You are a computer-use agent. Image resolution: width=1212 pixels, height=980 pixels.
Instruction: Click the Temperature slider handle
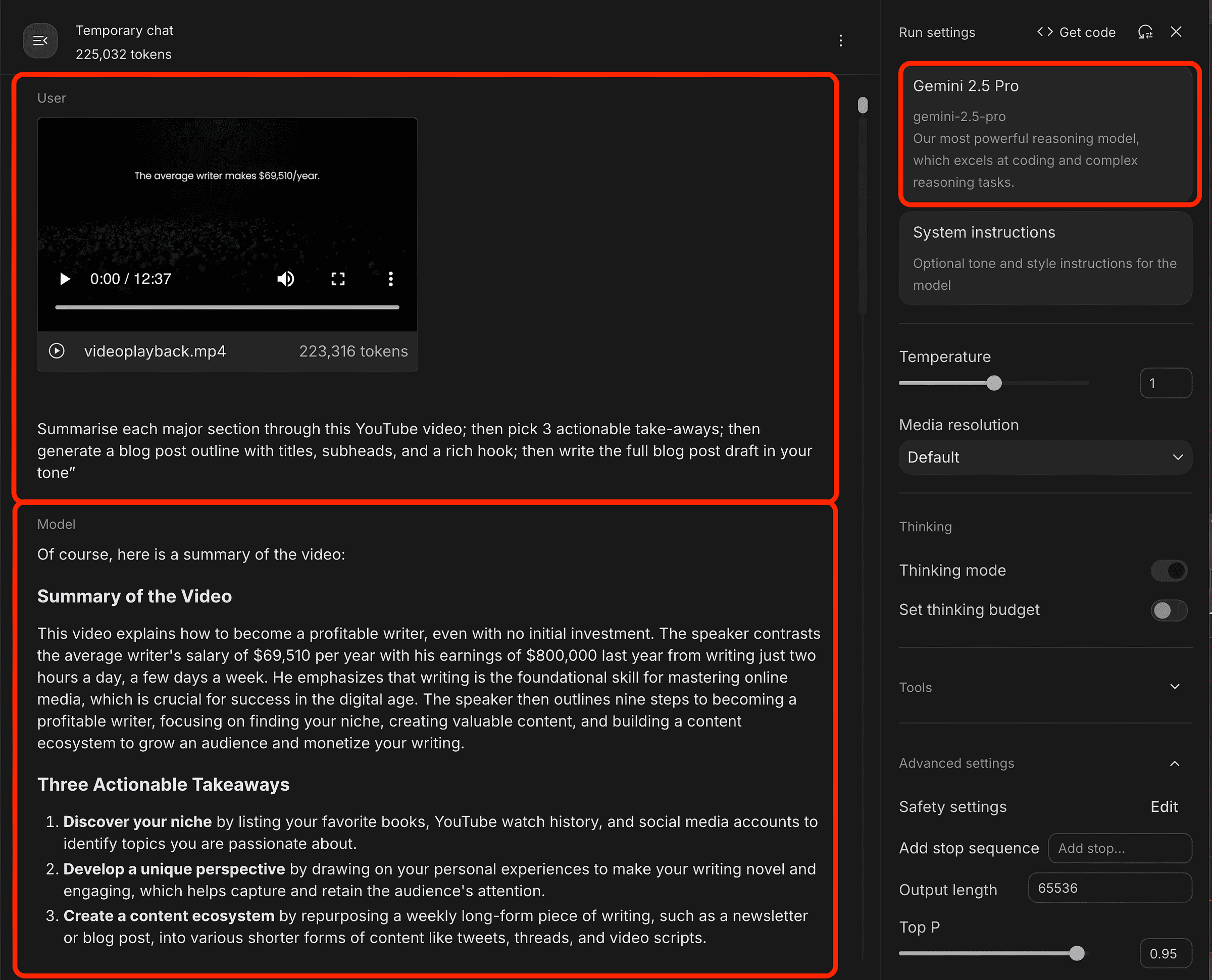[994, 383]
